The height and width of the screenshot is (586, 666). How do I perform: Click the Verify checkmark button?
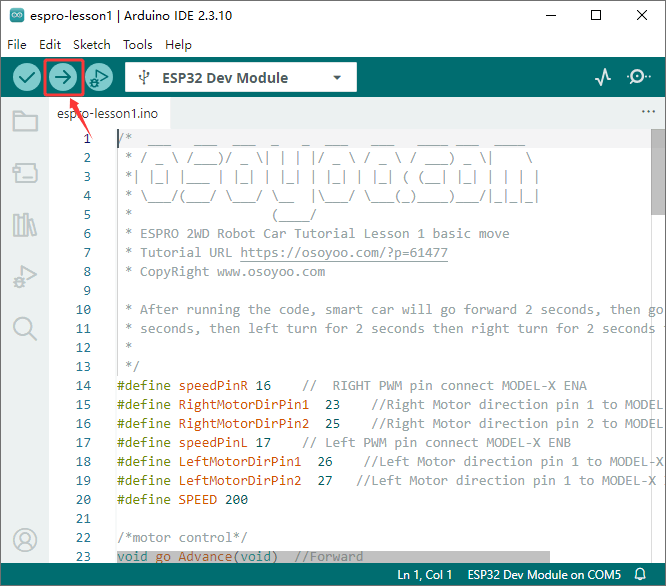pos(27,77)
